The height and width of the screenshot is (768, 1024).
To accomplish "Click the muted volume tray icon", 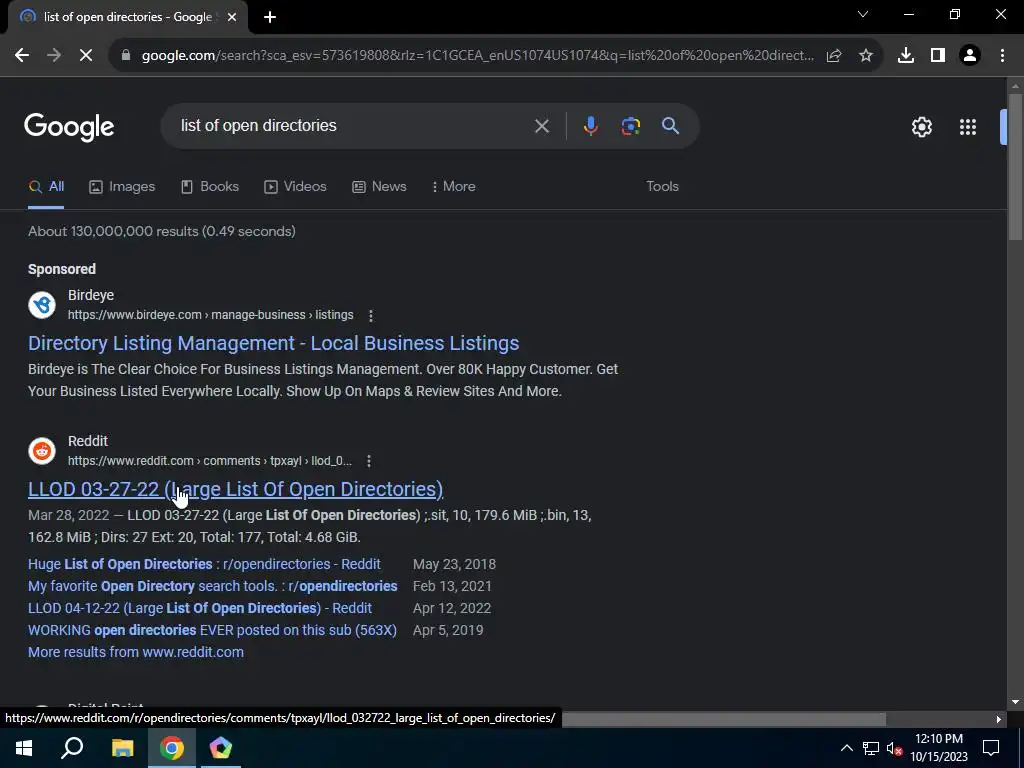I will pos(895,748).
